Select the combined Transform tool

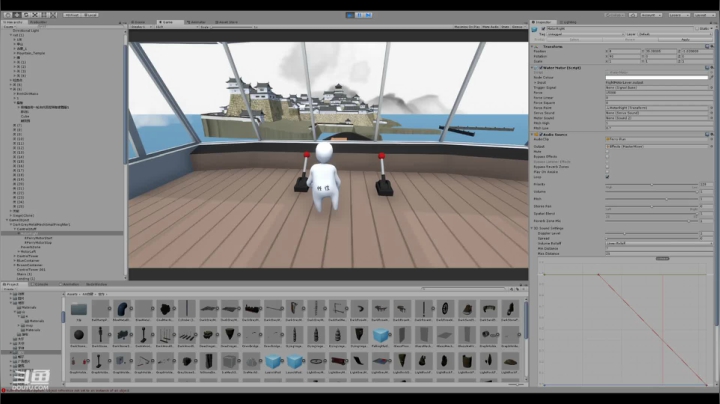(x=53, y=15)
